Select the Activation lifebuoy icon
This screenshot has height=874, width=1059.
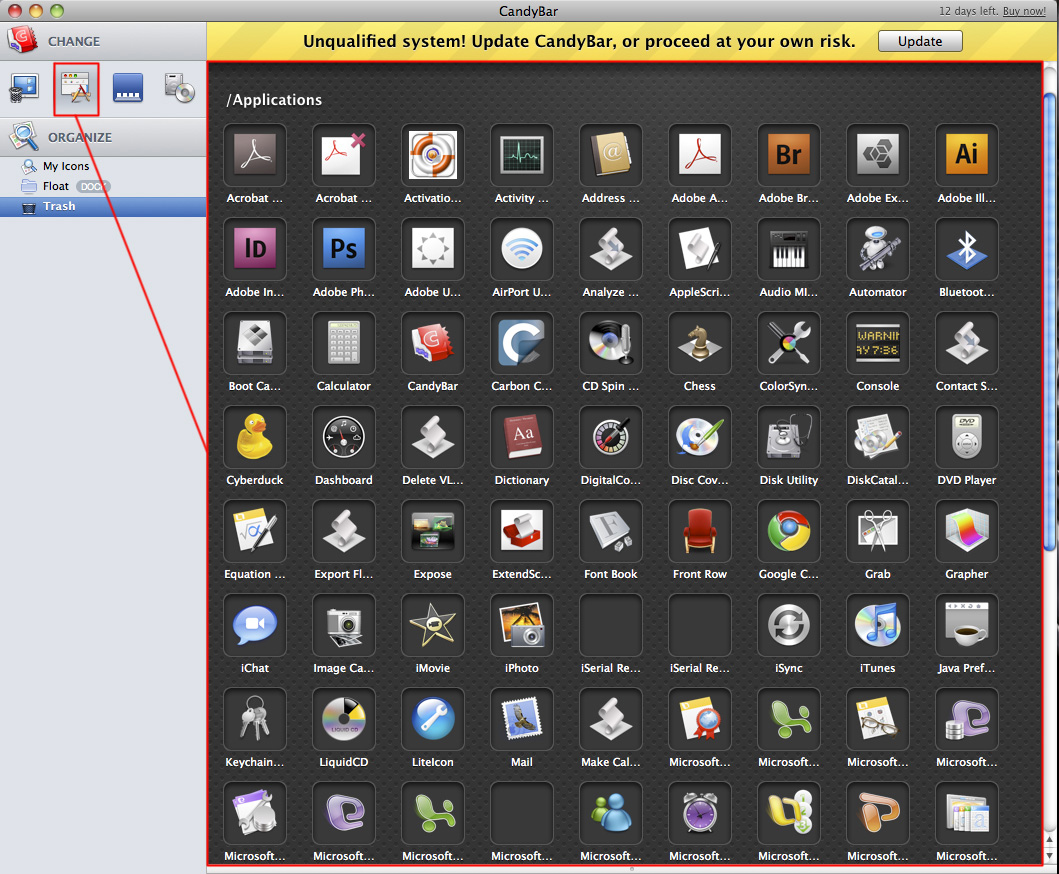[432, 155]
